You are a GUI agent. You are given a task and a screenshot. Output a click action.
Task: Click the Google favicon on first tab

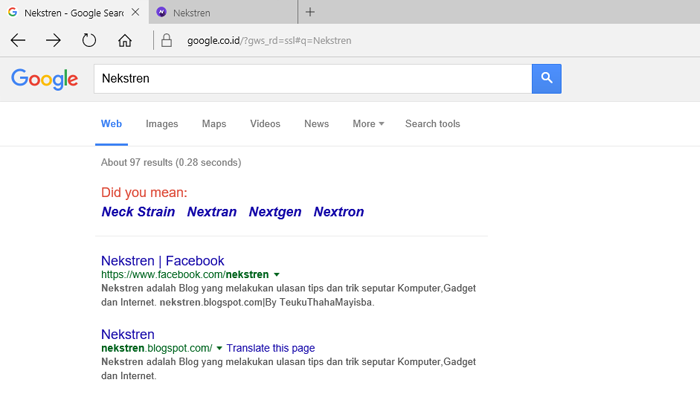[12, 12]
